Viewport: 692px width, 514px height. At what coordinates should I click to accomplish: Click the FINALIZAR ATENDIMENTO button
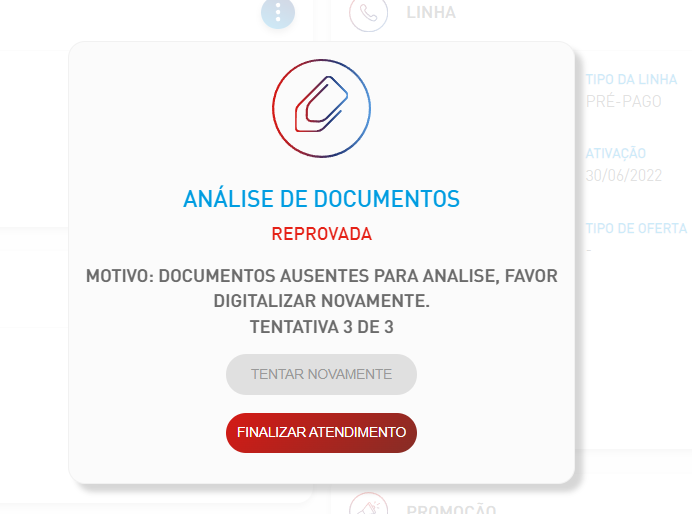point(321,433)
